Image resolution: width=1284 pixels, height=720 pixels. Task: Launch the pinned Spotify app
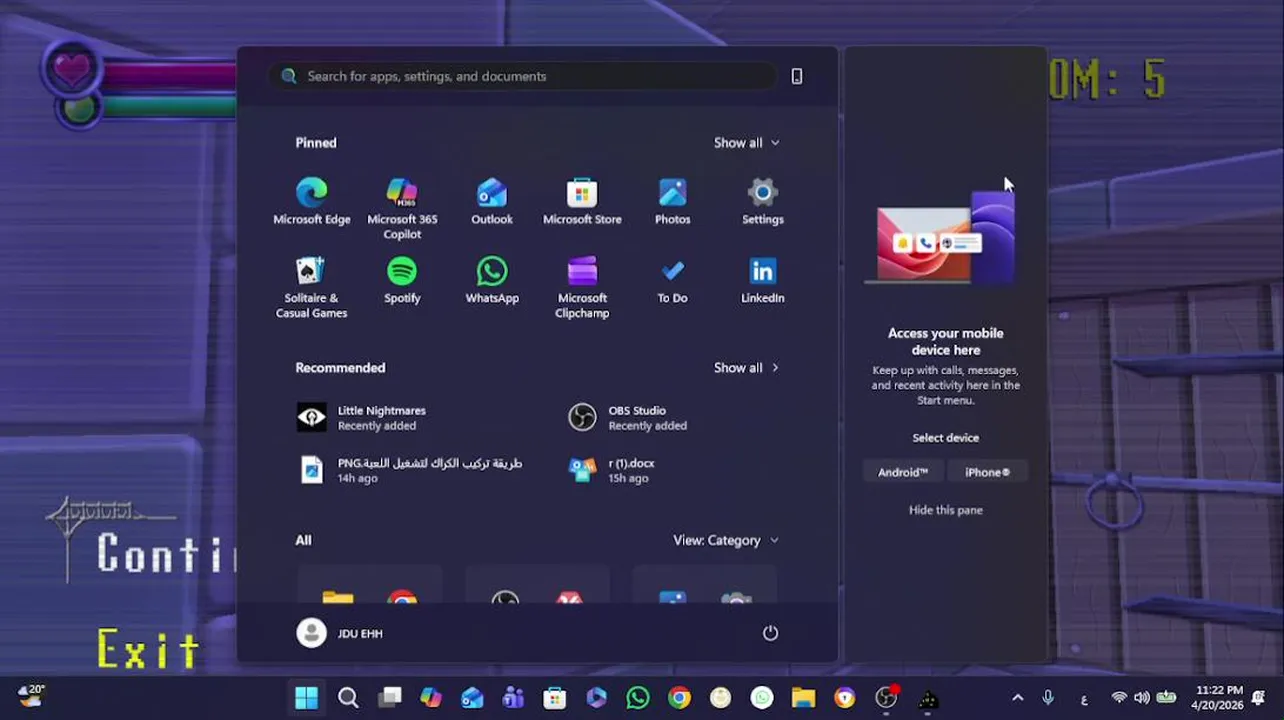click(402, 281)
